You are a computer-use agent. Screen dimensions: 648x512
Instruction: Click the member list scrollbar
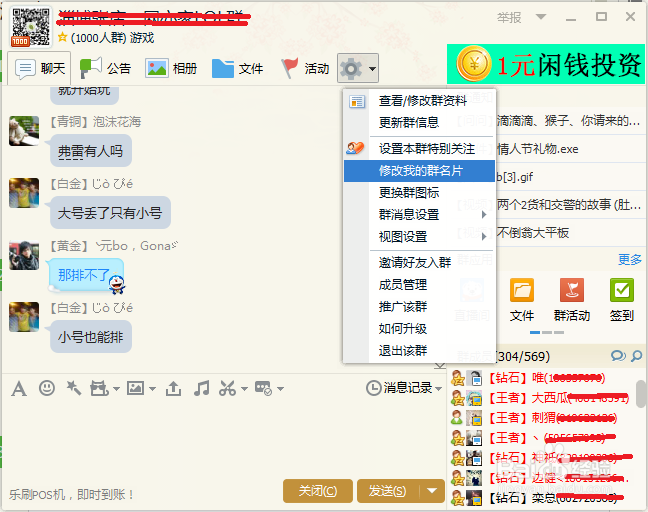click(641, 394)
